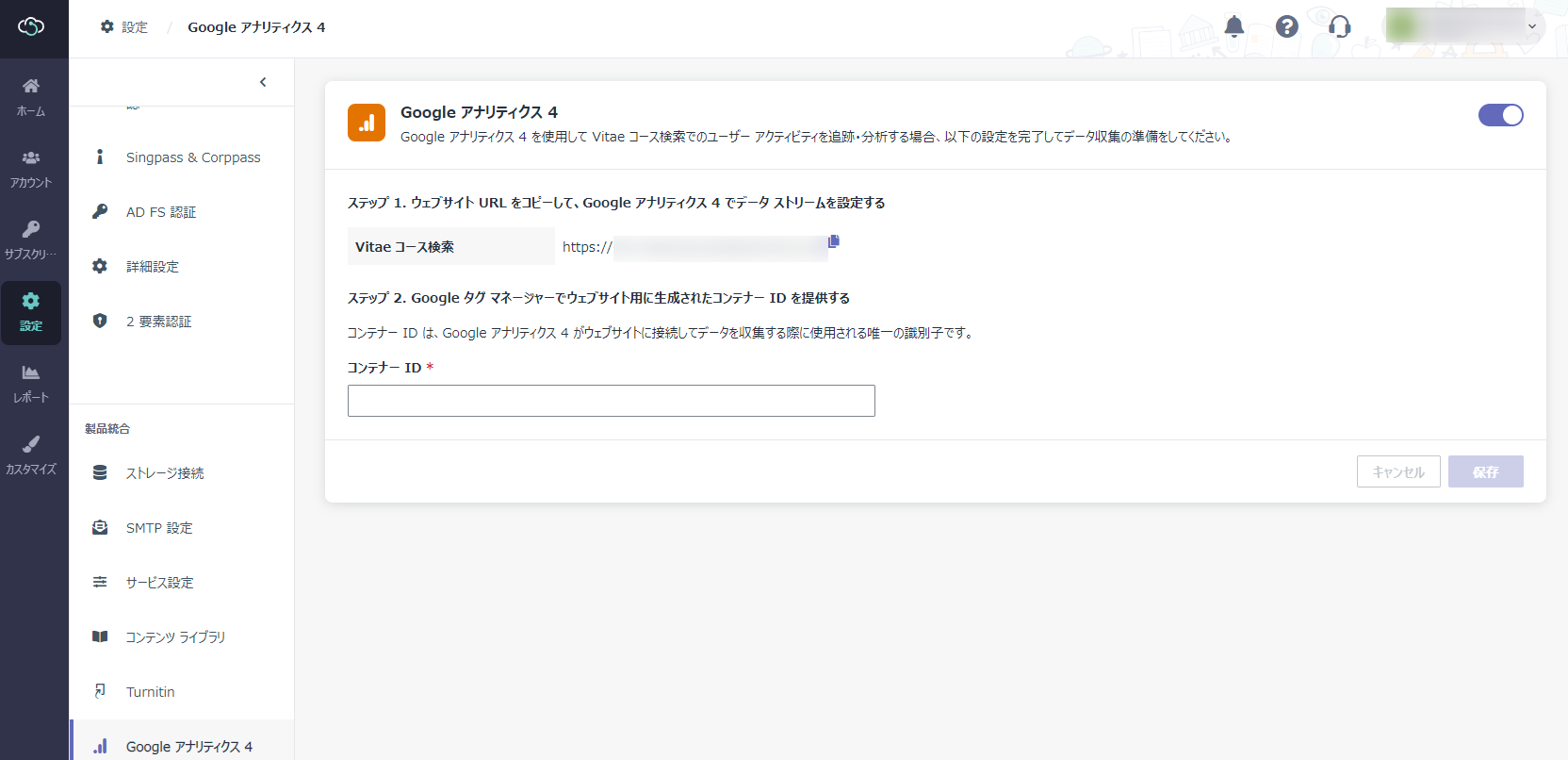Open Turnitin menu item
Viewport: 1568px width, 760px height.
click(x=182, y=692)
